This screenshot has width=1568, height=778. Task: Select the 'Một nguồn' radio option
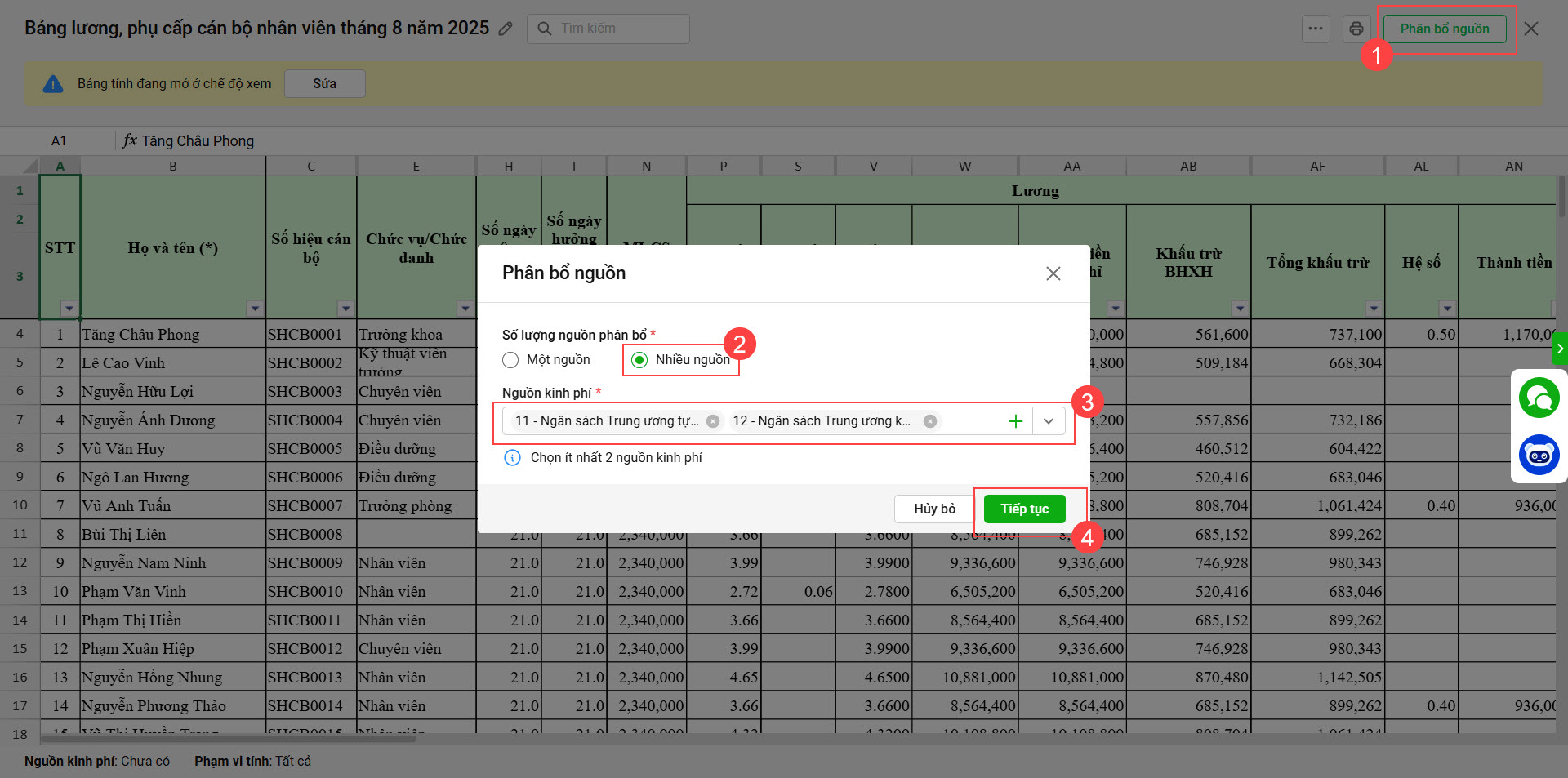pos(511,360)
